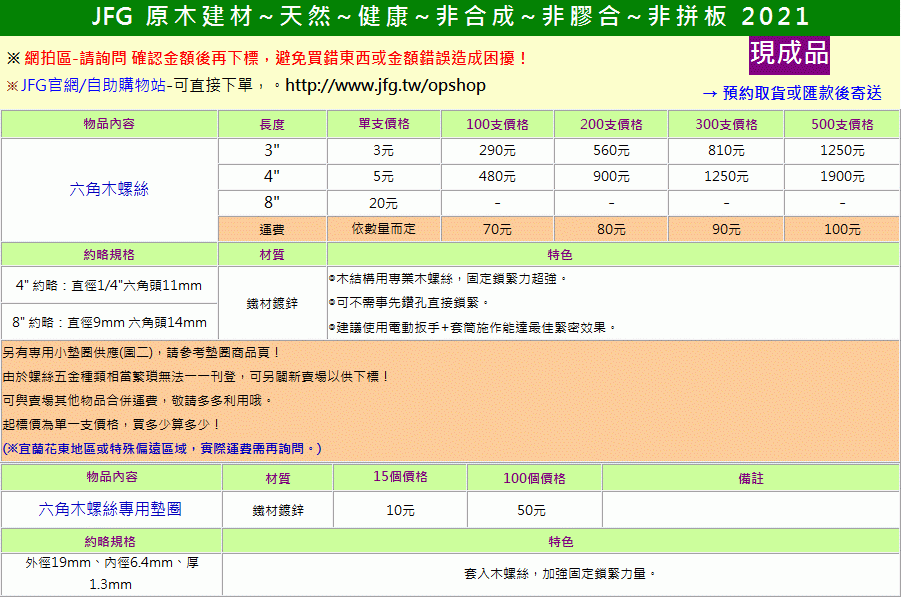Select the "依數量而定" shipping cell
Screen dimensions: 901x597
[x=383, y=229]
